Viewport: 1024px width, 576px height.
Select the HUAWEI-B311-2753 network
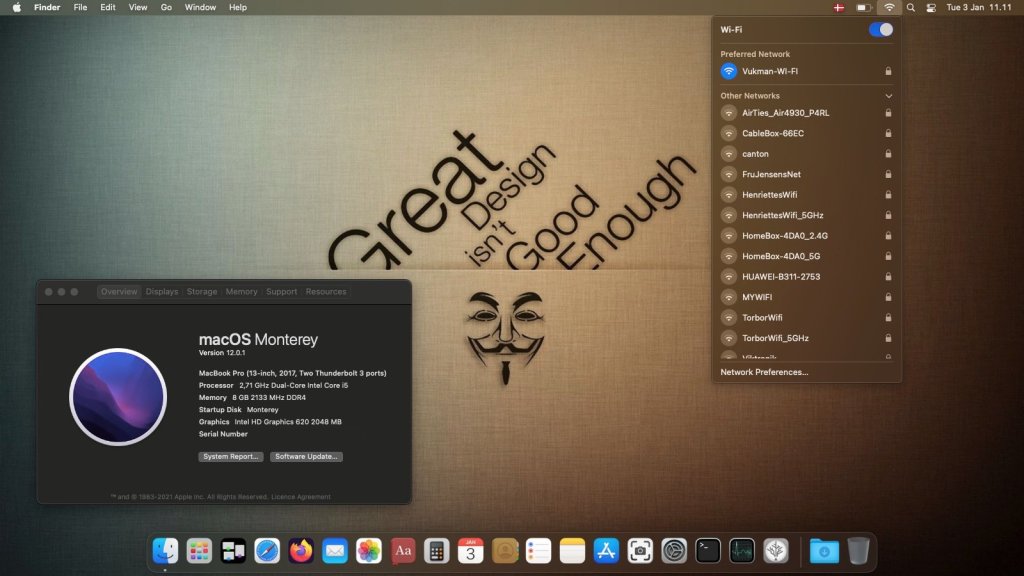tap(780, 277)
